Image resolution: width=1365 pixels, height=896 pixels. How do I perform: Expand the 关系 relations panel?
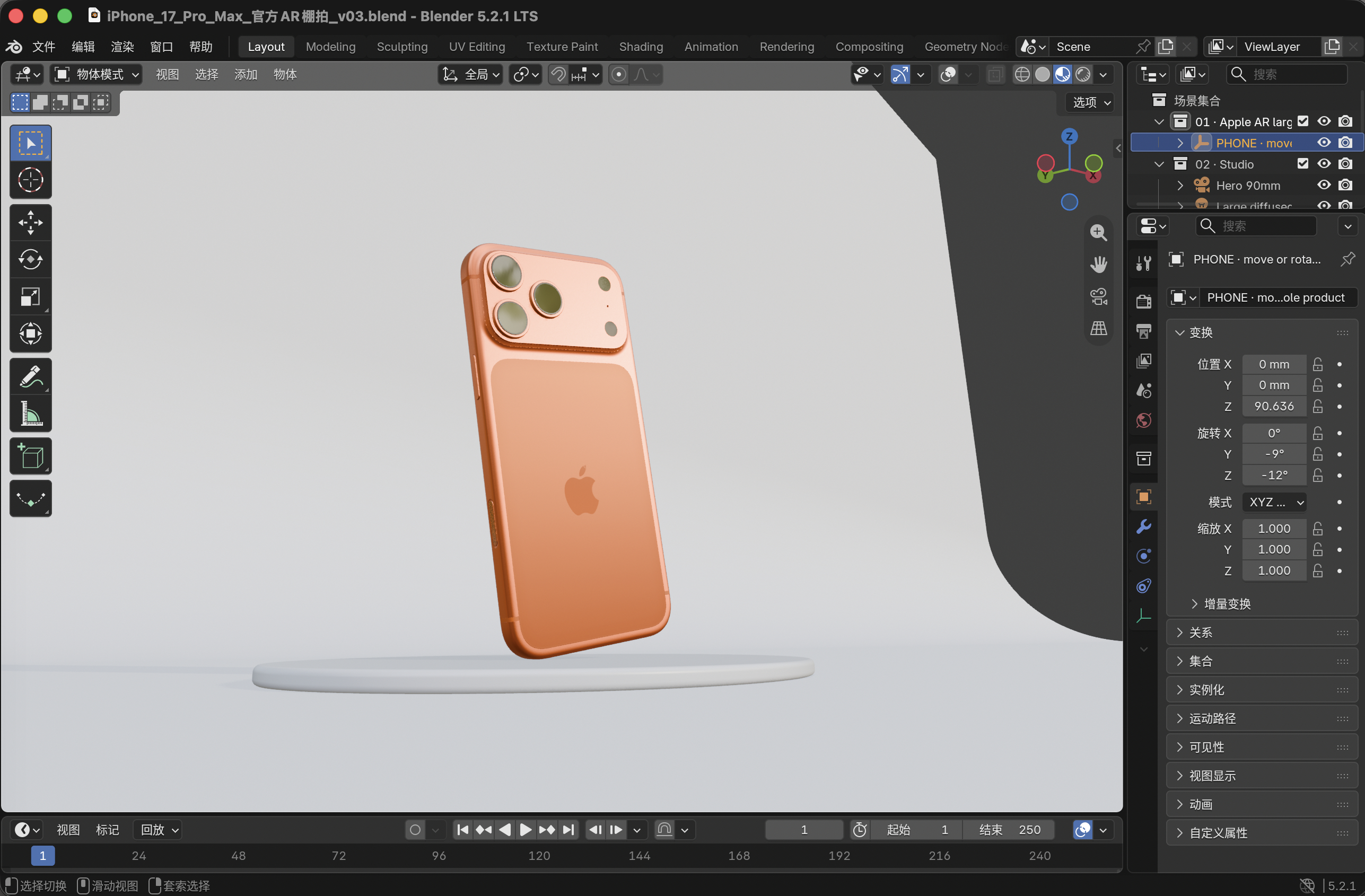point(1262,633)
